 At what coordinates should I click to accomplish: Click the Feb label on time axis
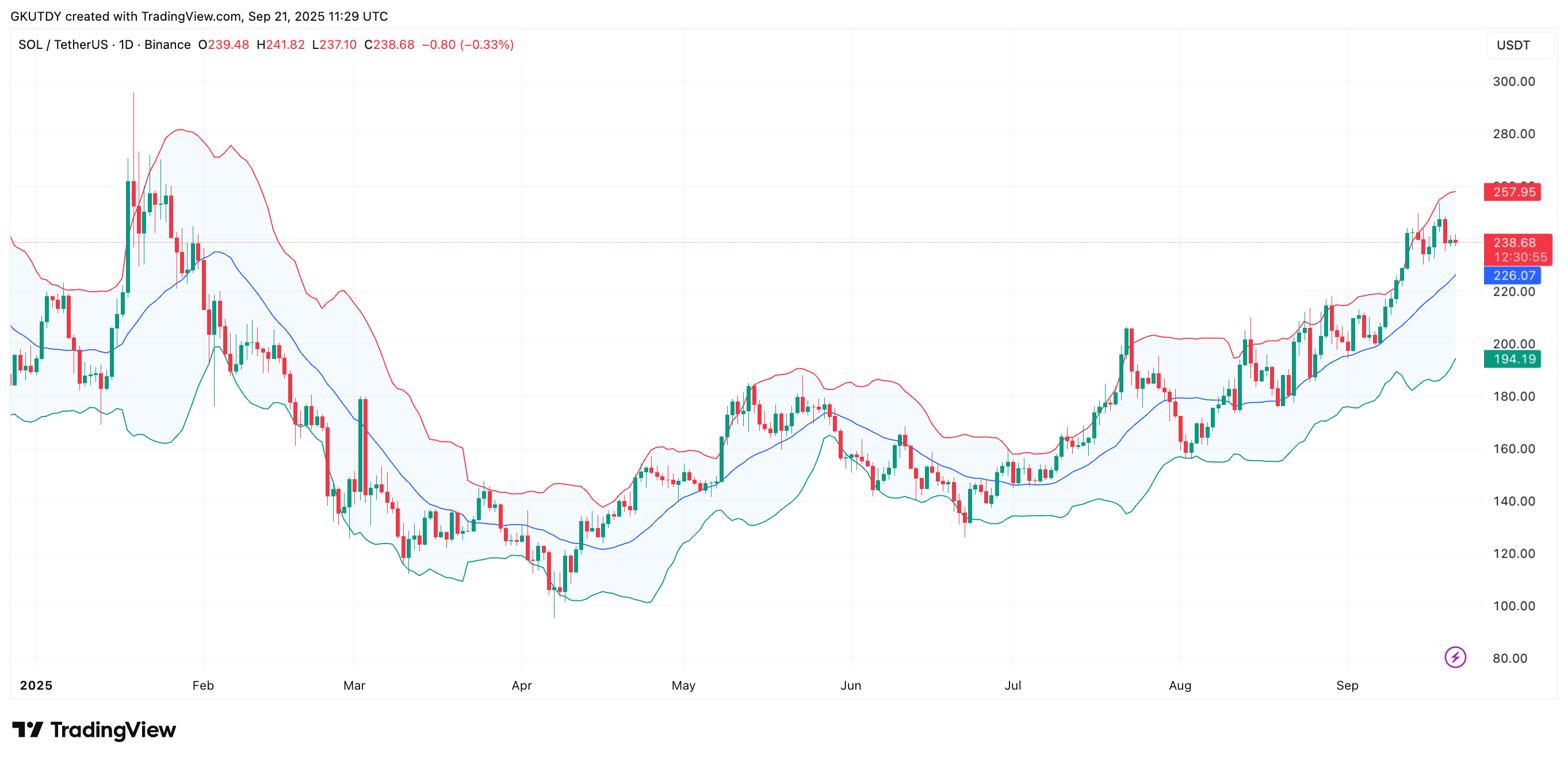[x=202, y=686]
